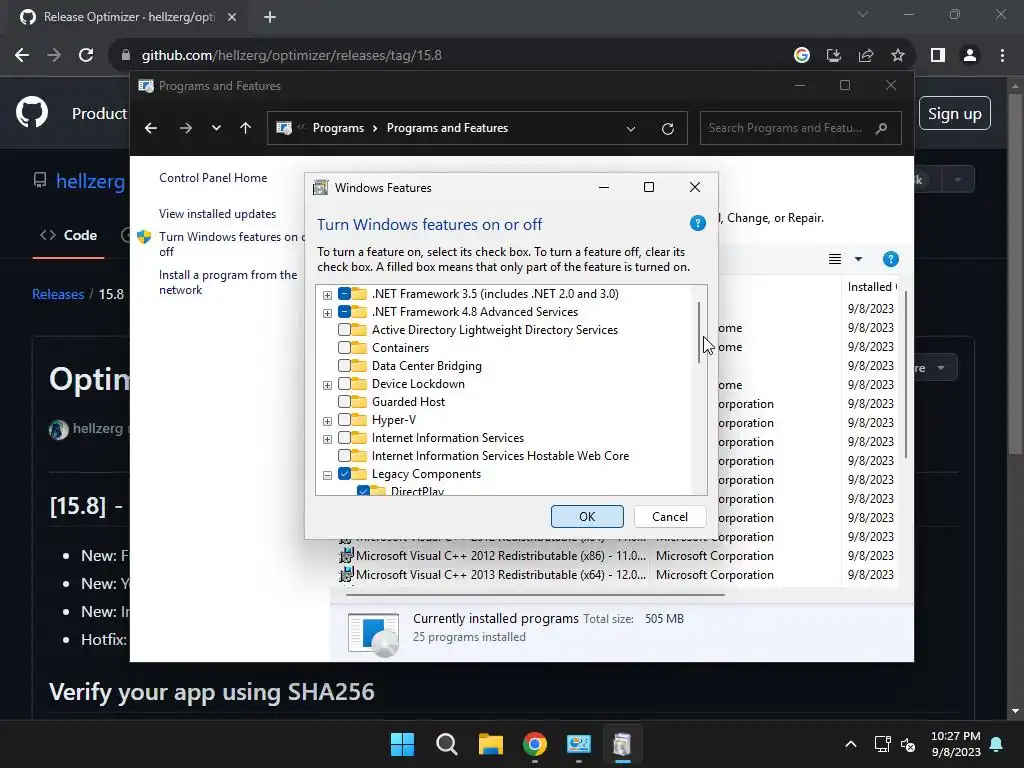Viewport: 1024px width, 768px height.
Task: Toggle Chrome side panel icon
Action: click(938, 56)
